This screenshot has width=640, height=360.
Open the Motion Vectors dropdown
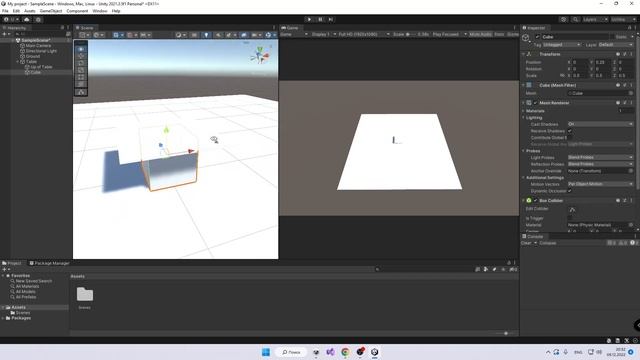[600, 184]
